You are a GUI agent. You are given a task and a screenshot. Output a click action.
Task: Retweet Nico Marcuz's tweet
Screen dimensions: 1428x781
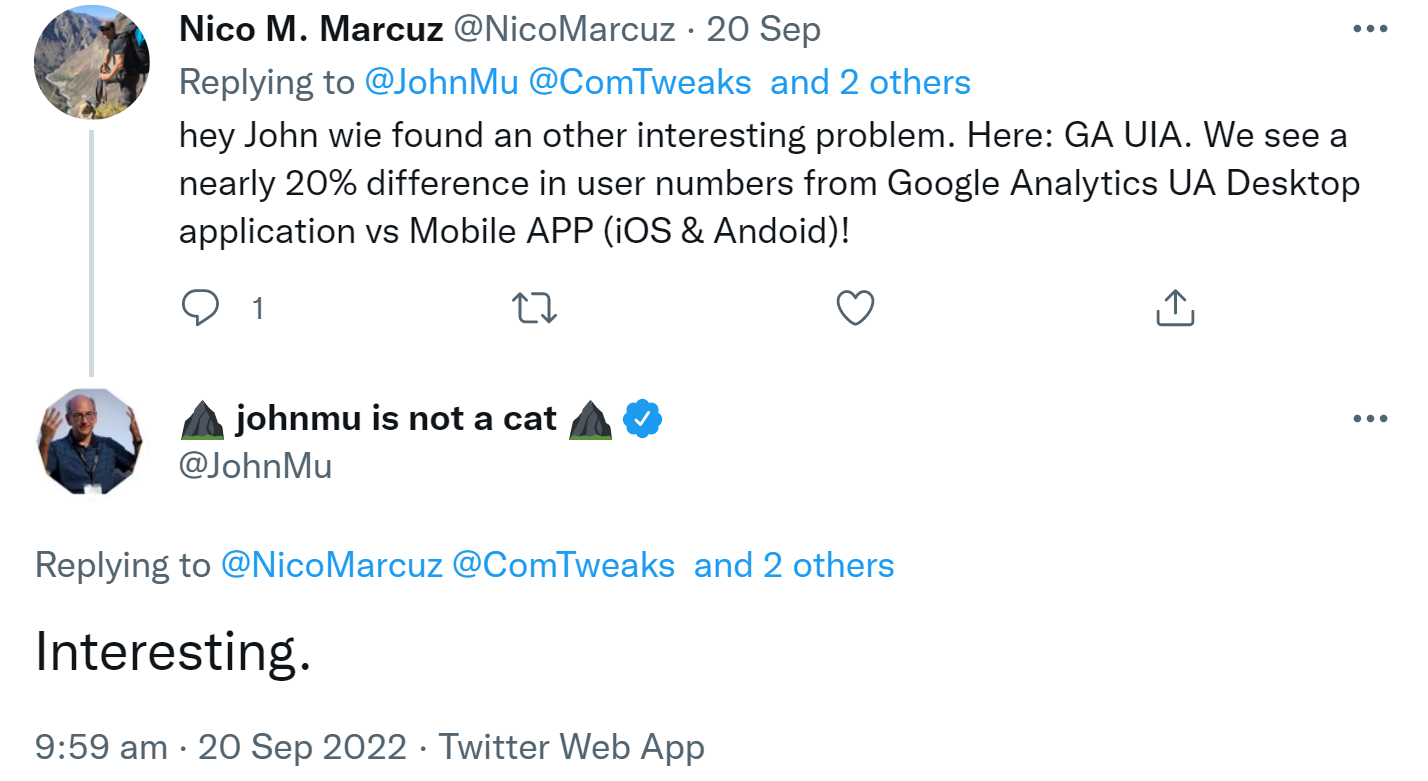pos(534,308)
